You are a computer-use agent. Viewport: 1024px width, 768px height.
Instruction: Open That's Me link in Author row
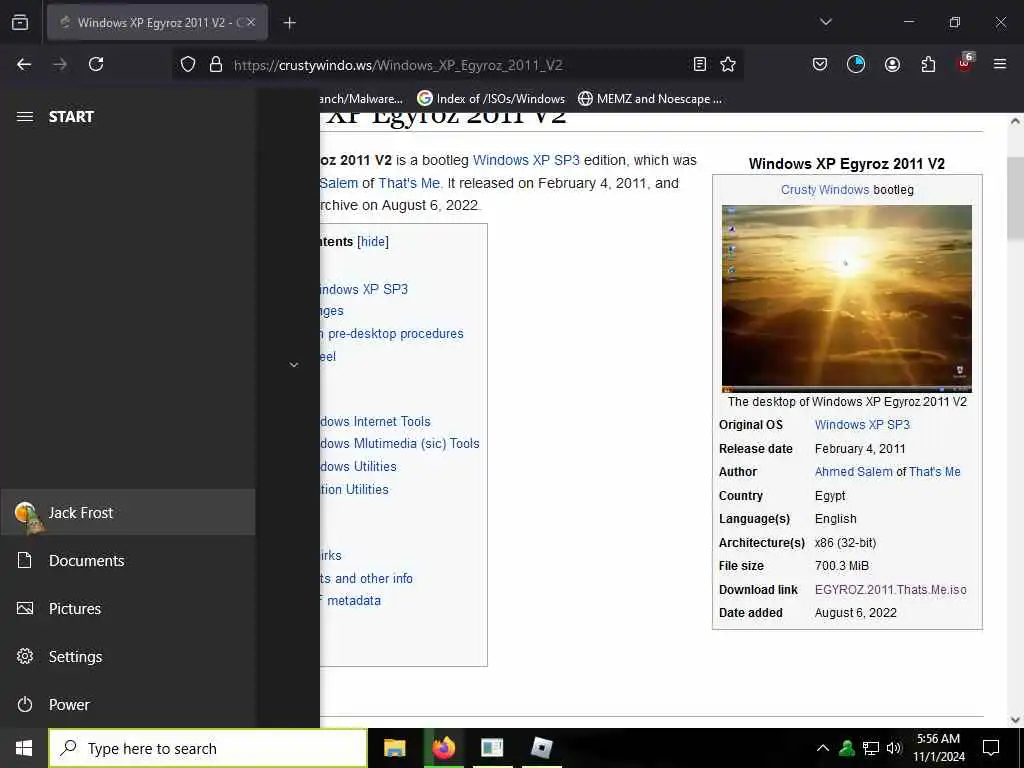click(x=935, y=472)
